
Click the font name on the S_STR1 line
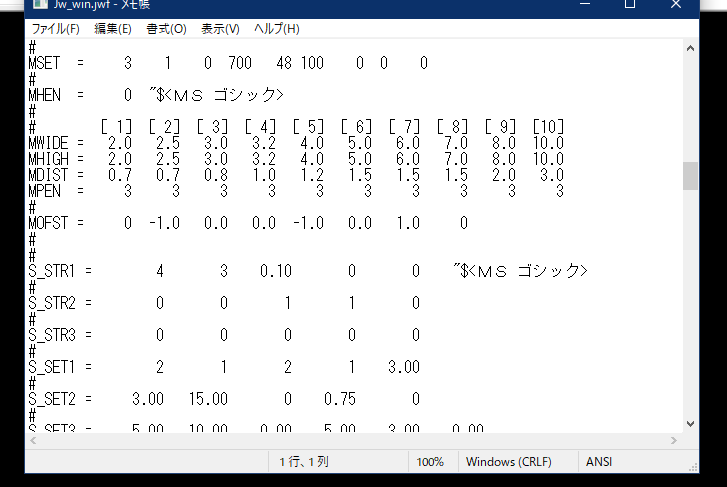pyautogui.click(x=520, y=271)
